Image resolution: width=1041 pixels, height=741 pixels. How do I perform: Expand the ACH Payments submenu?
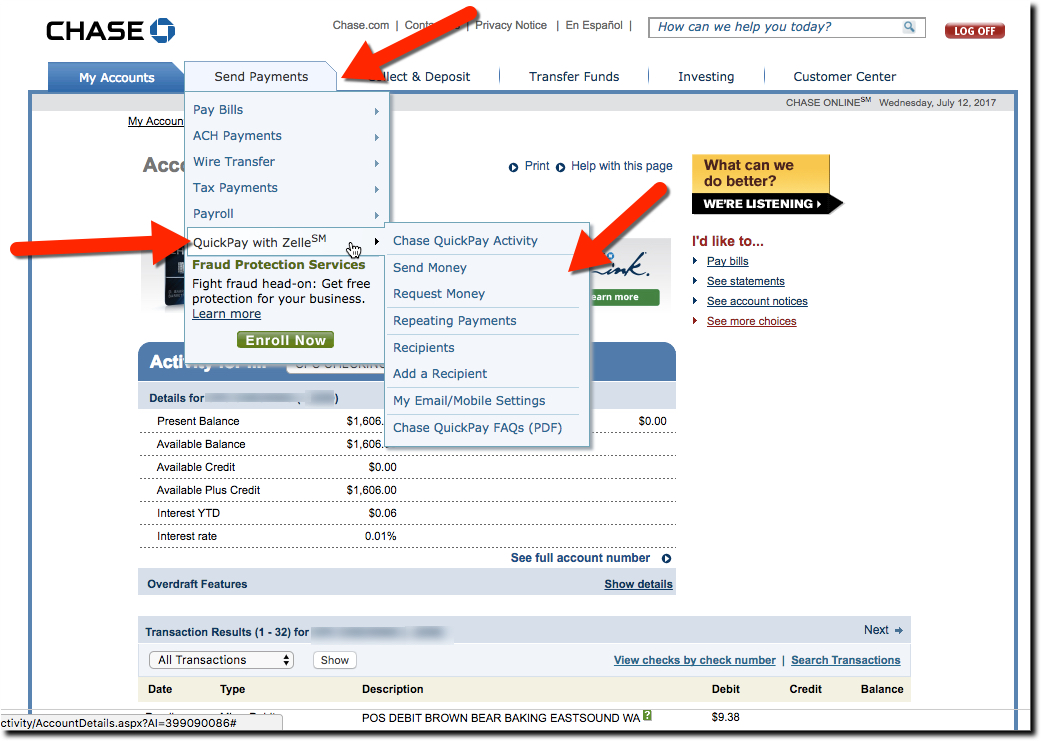[237, 135]
